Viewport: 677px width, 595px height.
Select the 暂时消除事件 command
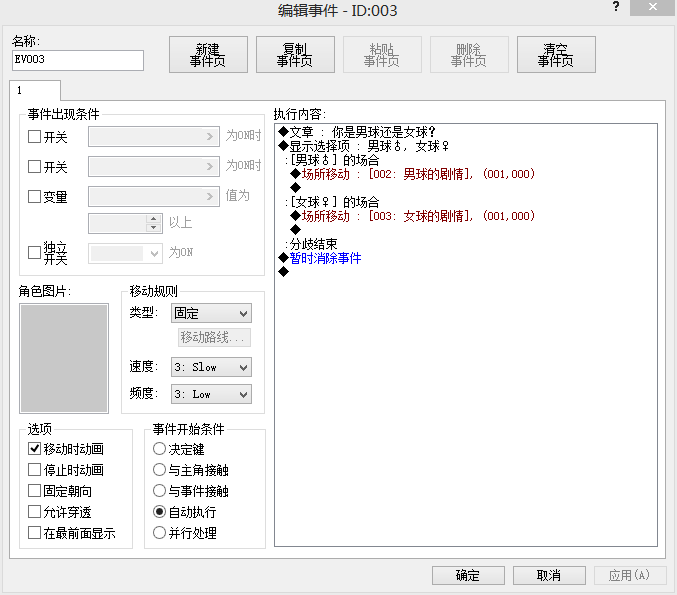[x=320, y=258]
